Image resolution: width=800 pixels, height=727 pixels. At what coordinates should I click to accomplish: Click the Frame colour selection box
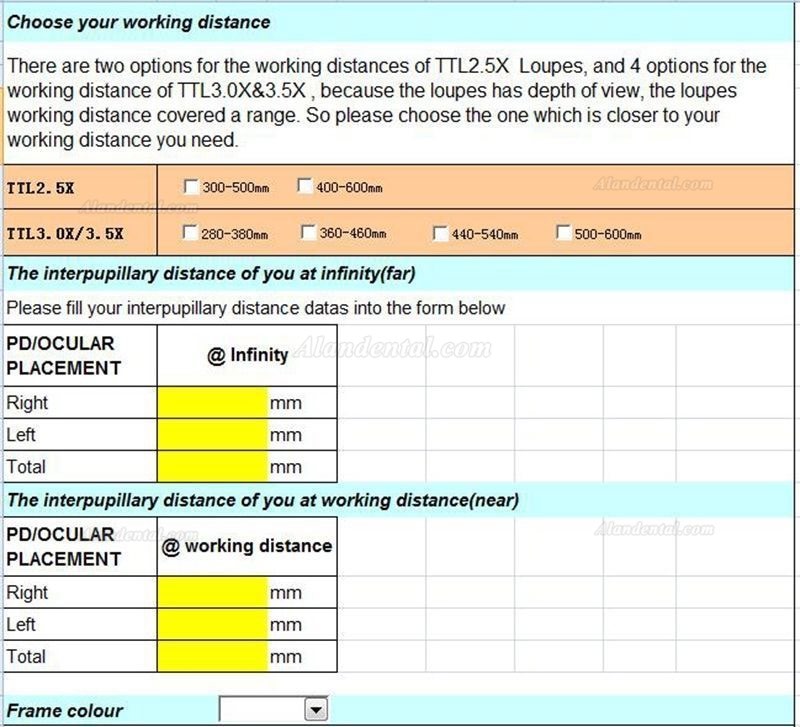click(x=262, y=710)
